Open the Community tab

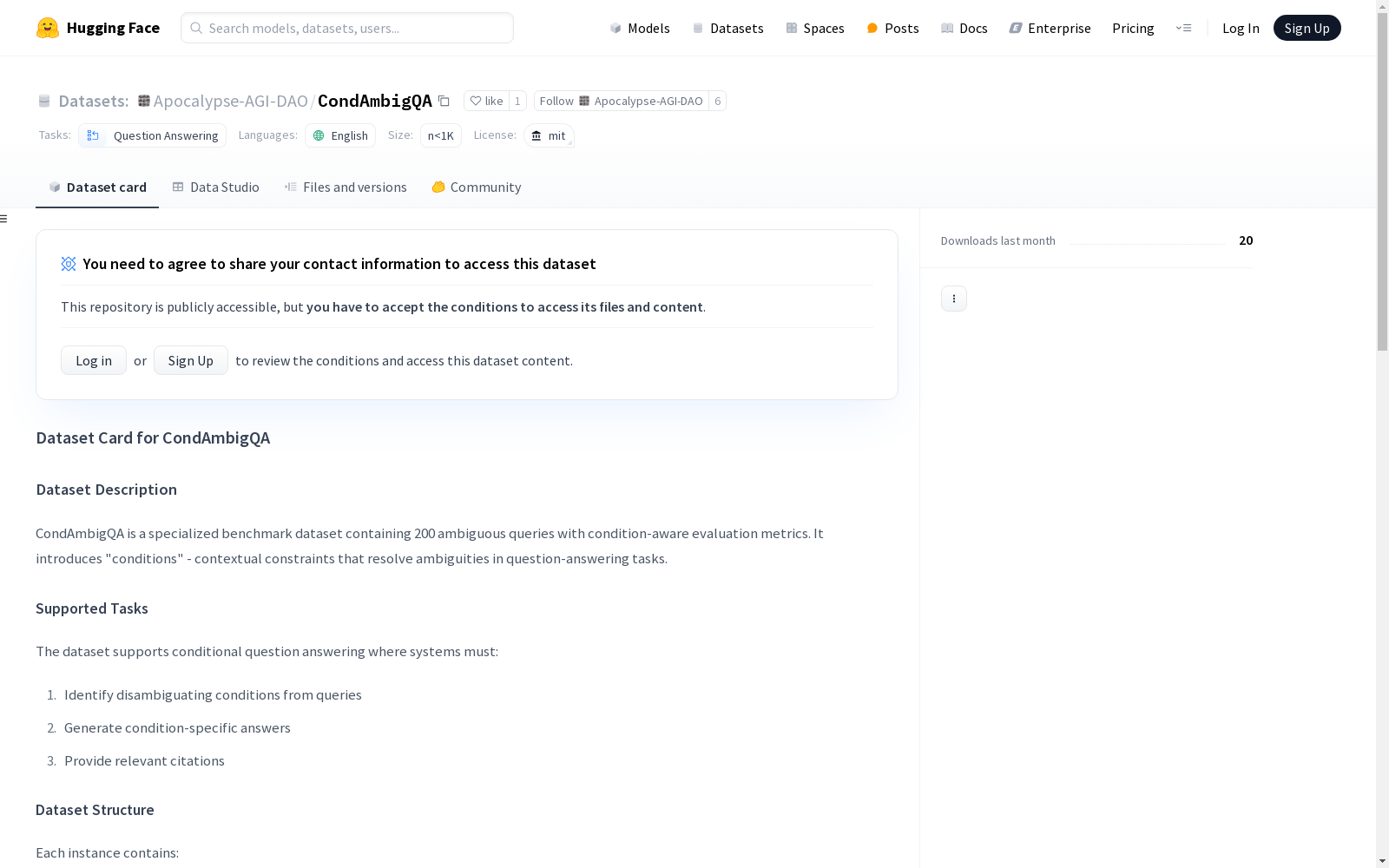coord(477,187)
